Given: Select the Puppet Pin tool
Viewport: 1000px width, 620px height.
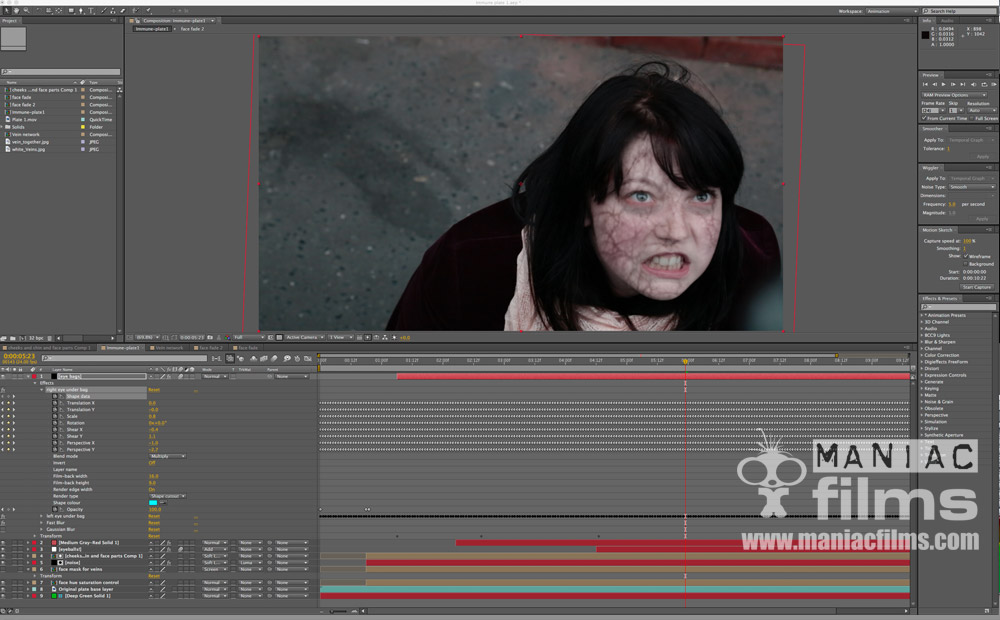Looking at the screenshot, I should [148, 11].
